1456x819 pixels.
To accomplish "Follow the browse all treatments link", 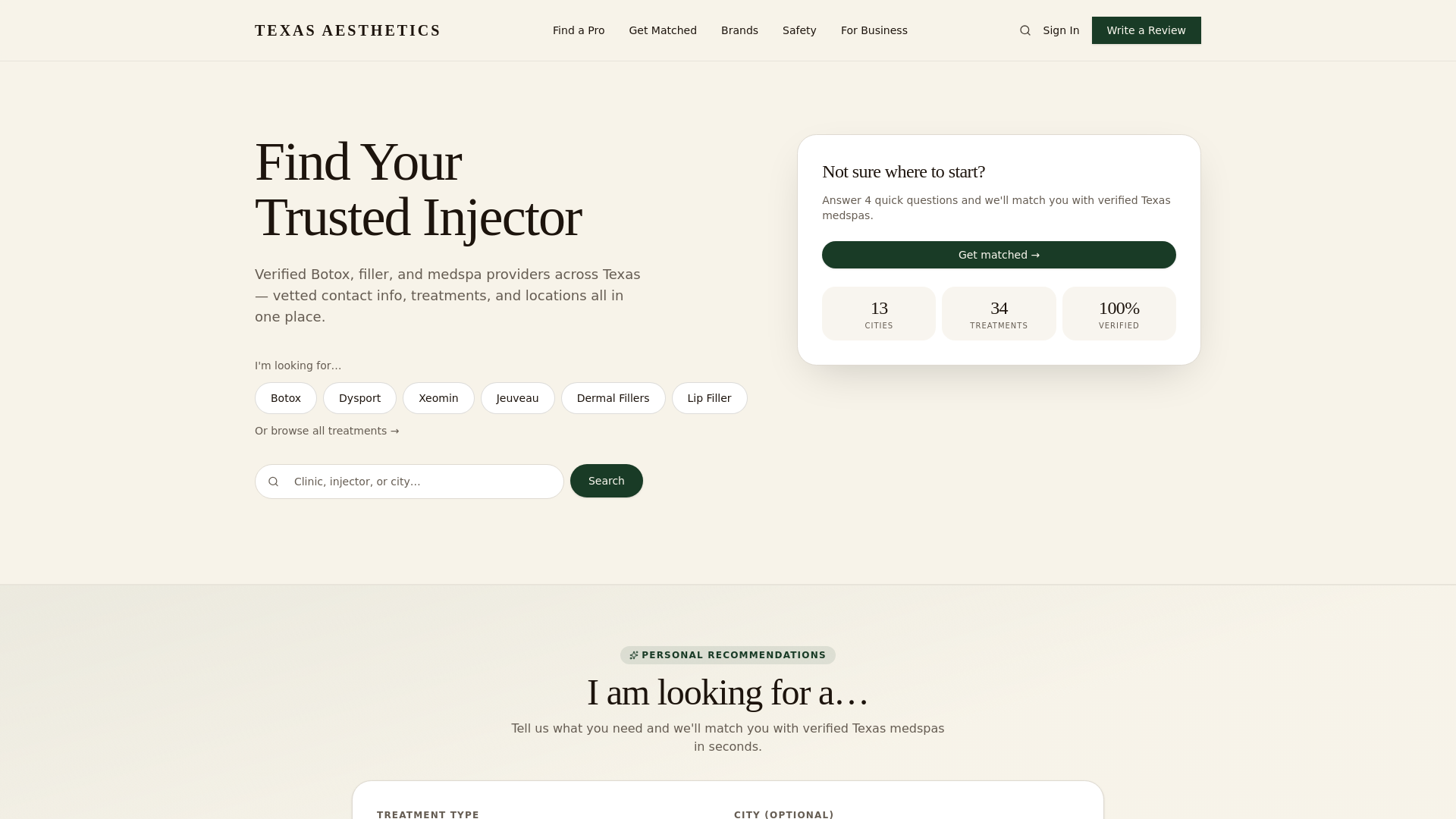I will click(x=327, y=431).
